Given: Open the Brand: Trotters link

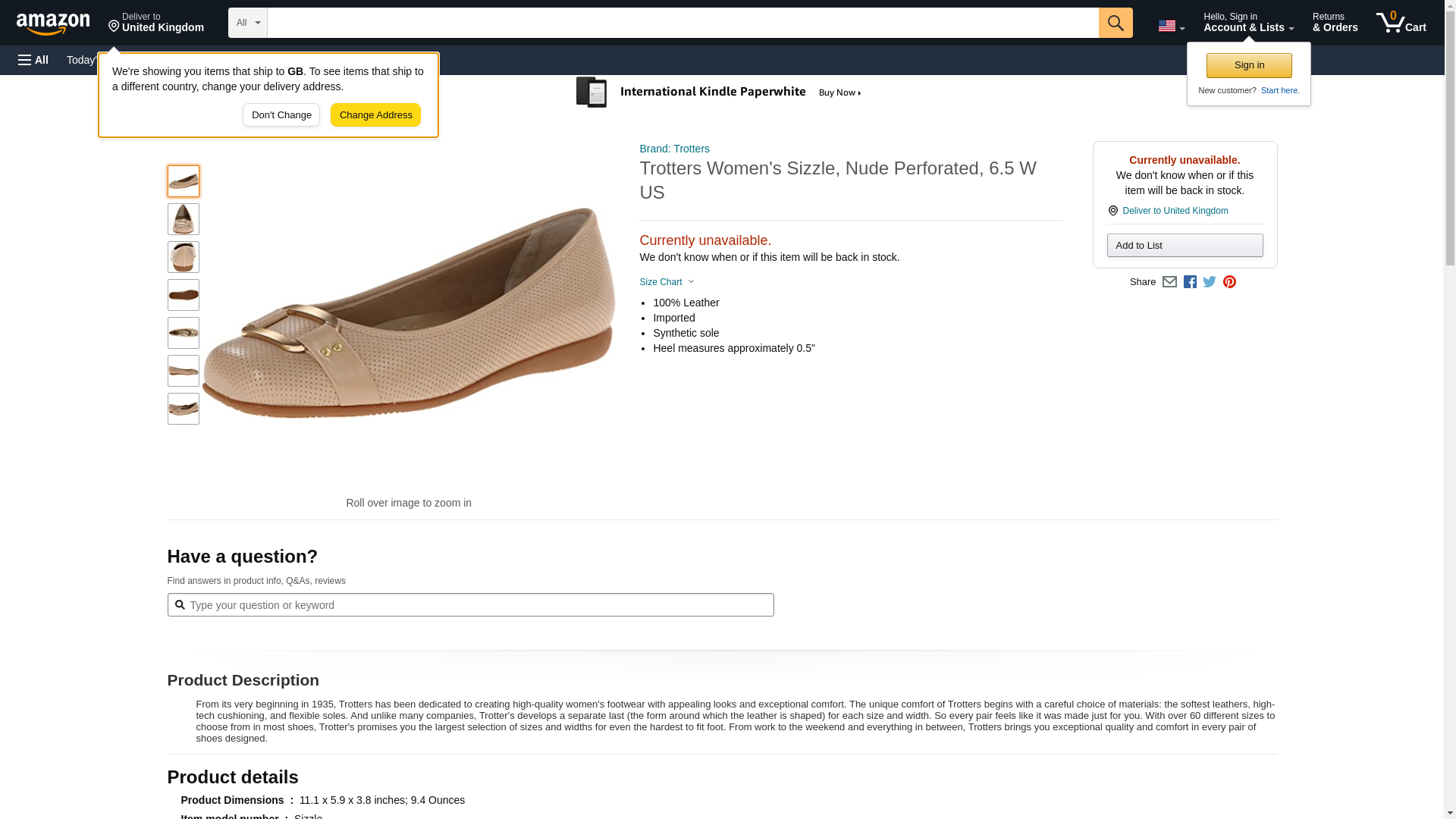Looking at the screenshot, I should coord(674,149).
